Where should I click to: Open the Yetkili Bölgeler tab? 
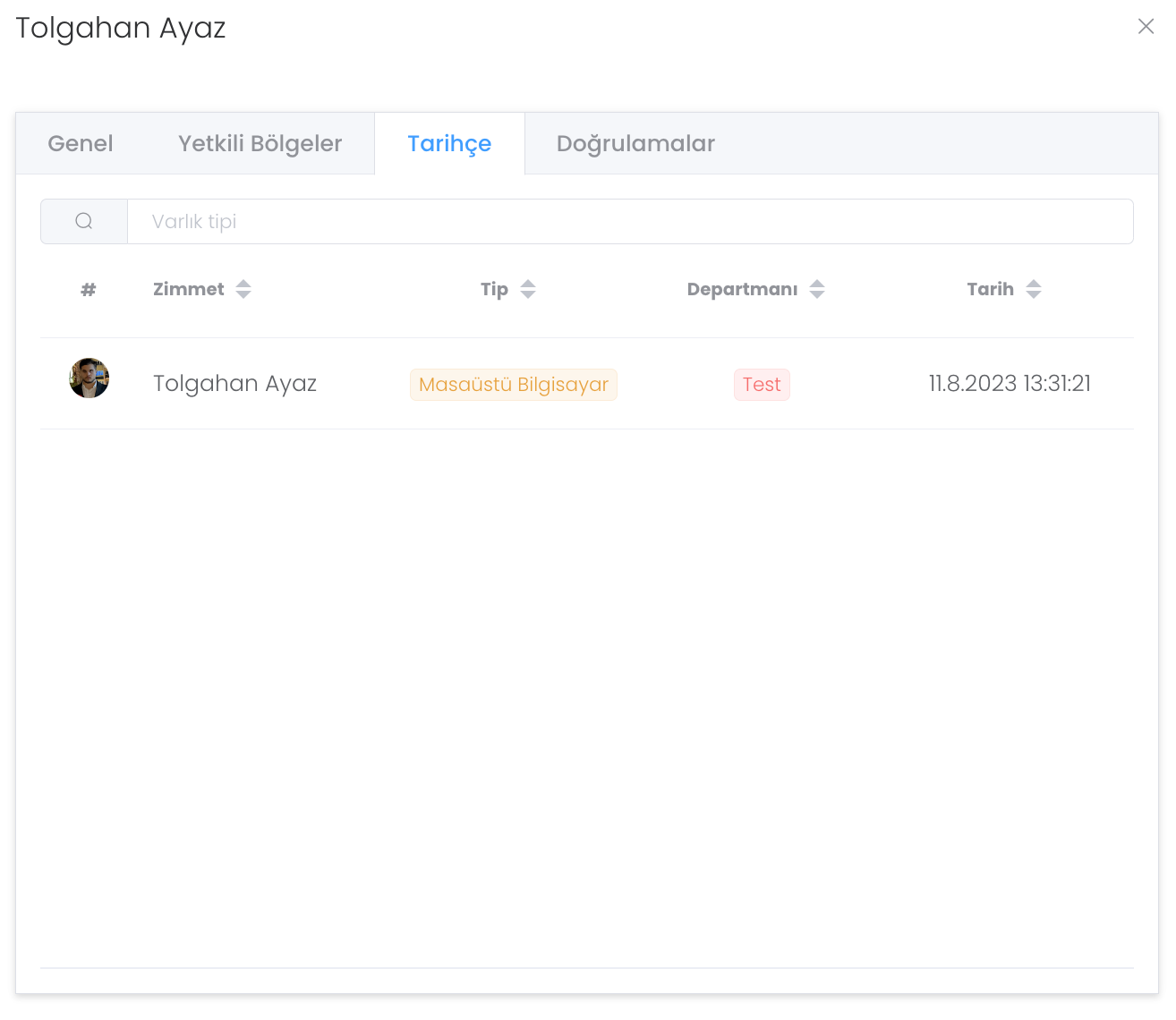[x=260, y=143]
